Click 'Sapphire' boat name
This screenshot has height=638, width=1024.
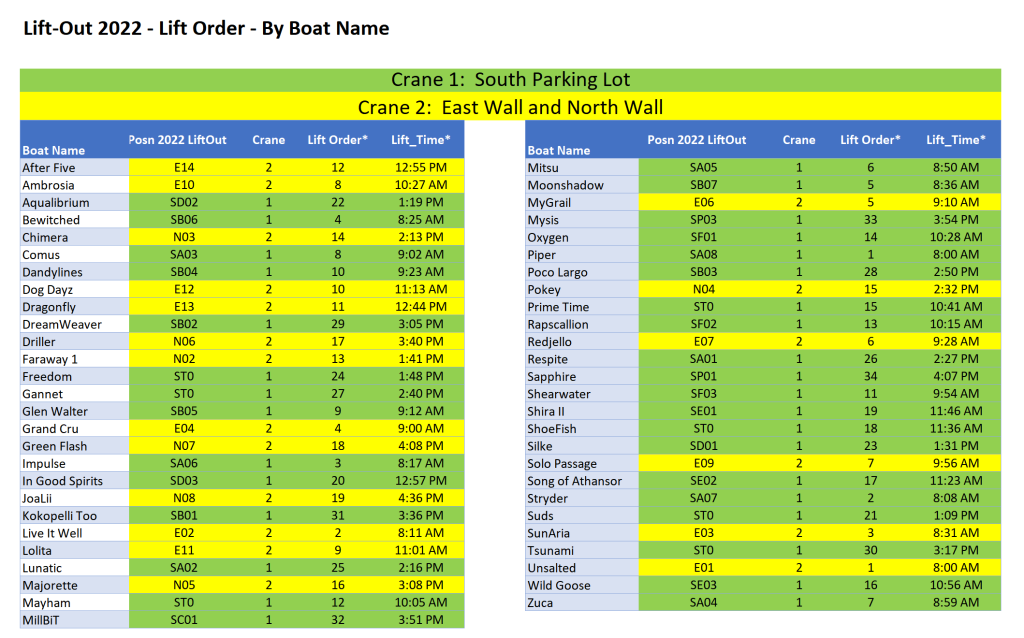click(552, 377)
